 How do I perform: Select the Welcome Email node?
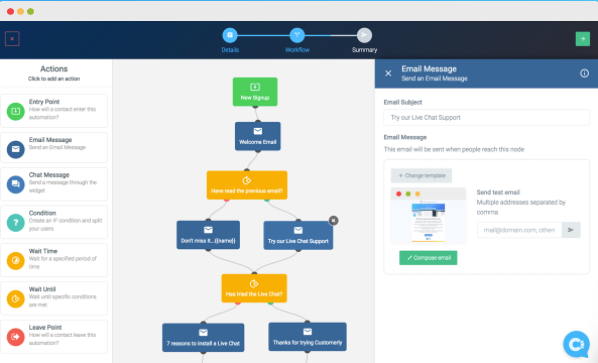point(258,136)
